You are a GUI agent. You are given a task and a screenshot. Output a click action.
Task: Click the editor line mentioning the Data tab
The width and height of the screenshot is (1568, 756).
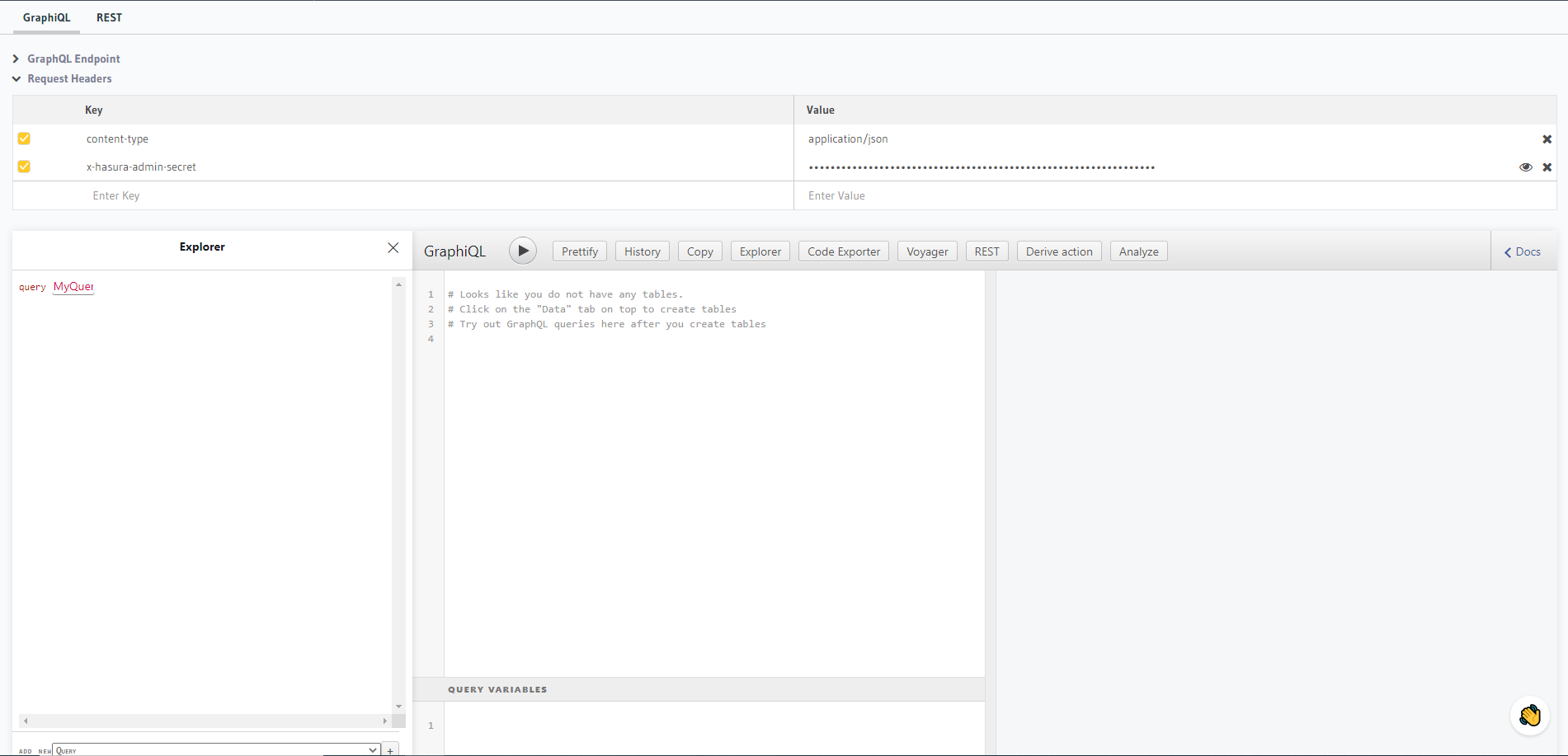[x=592, y=309]
